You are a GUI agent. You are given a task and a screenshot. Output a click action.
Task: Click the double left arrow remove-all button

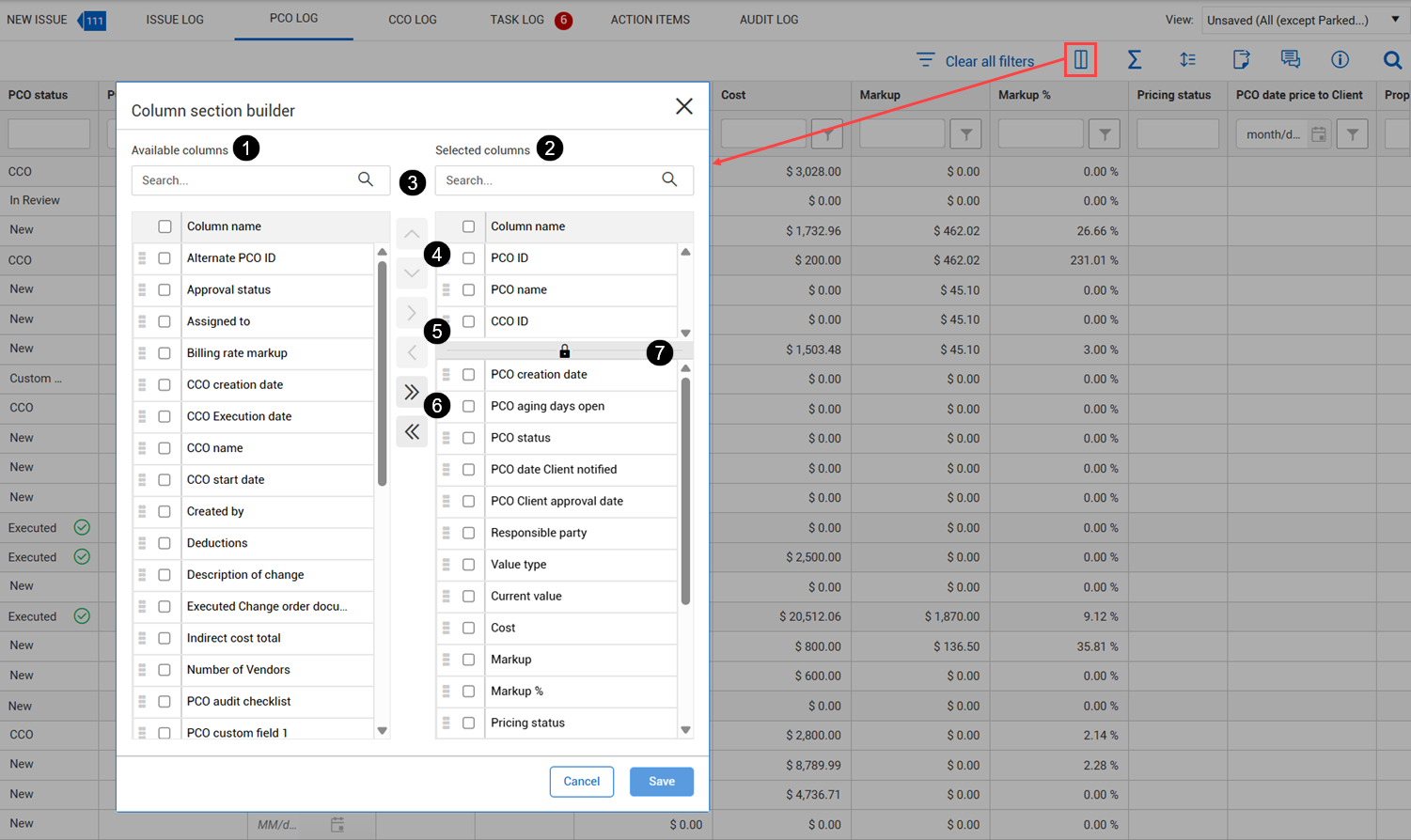click(x=412, y=431)
